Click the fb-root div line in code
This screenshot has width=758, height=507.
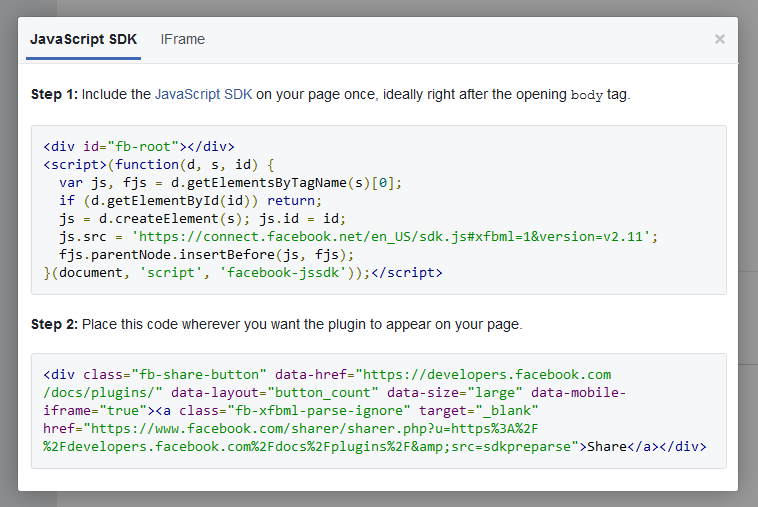pos(139,146)
